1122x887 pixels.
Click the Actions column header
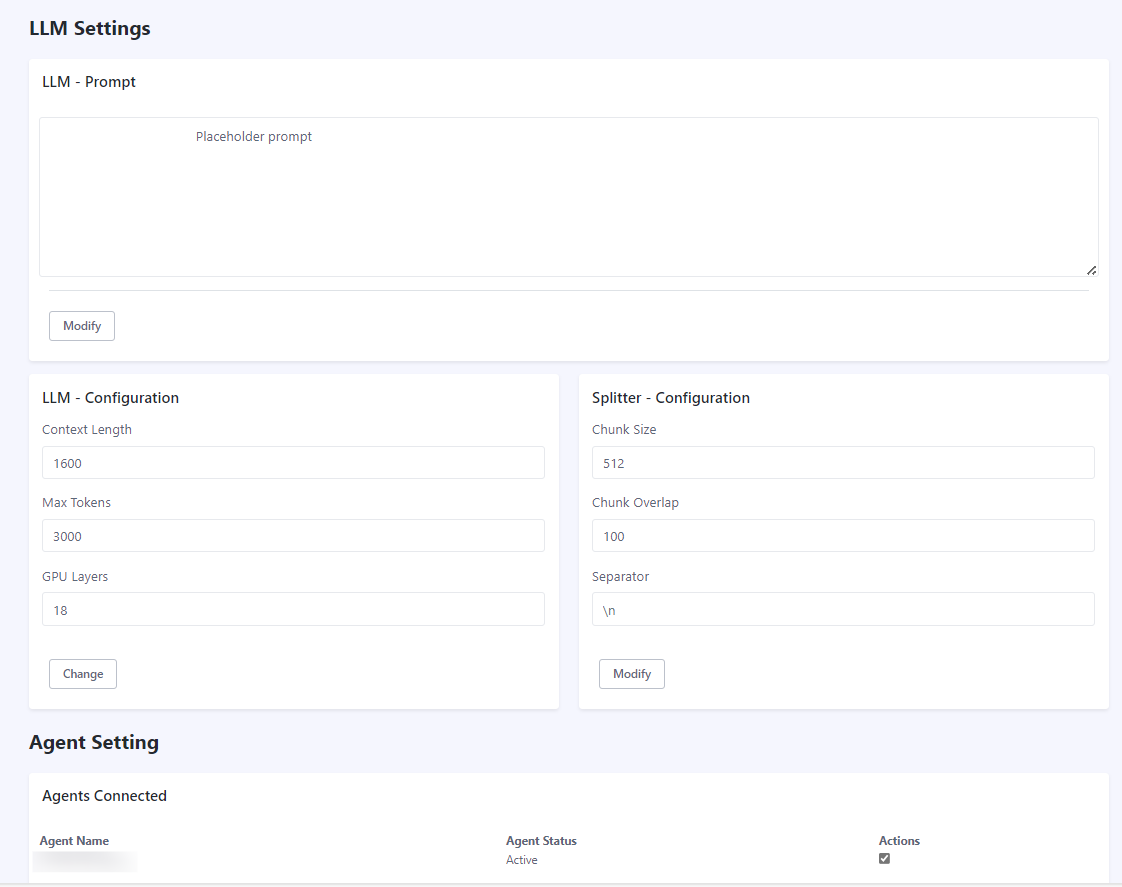tap(899, 841)
